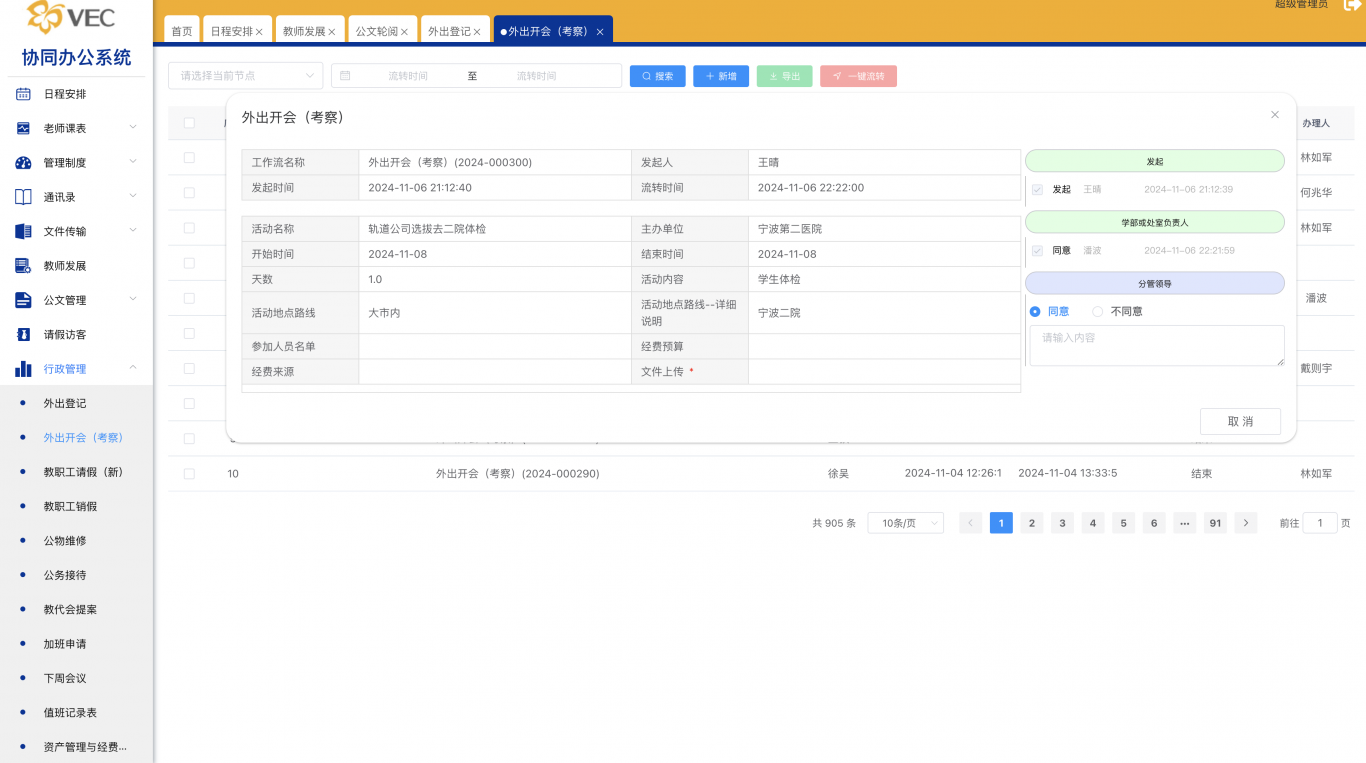
Task: Go to page 2
Action: 1032,523
